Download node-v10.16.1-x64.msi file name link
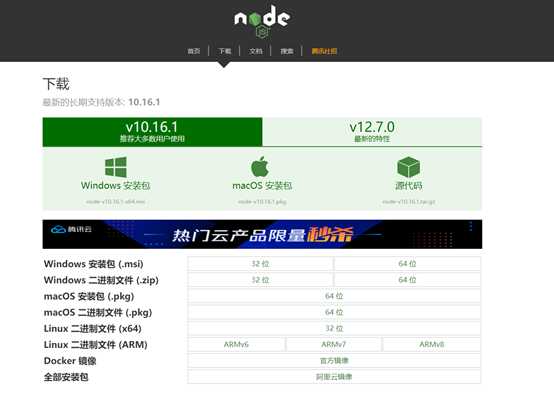 (116, 202)
